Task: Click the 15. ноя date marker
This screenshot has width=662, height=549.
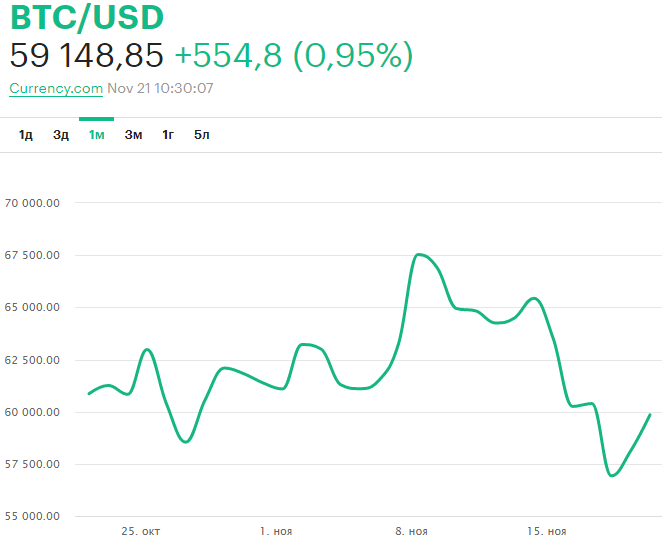Action: (x=547, y=531)
